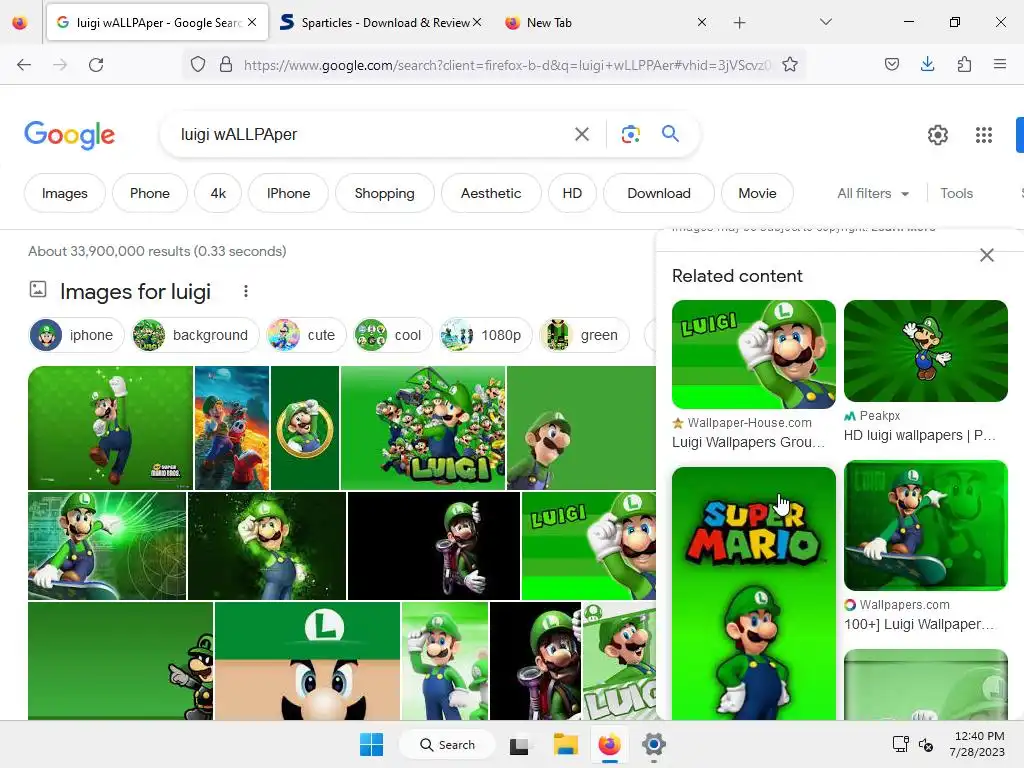Open the Tools options
This screenshot has width=1024, height=768.
(x=956, y=193)
